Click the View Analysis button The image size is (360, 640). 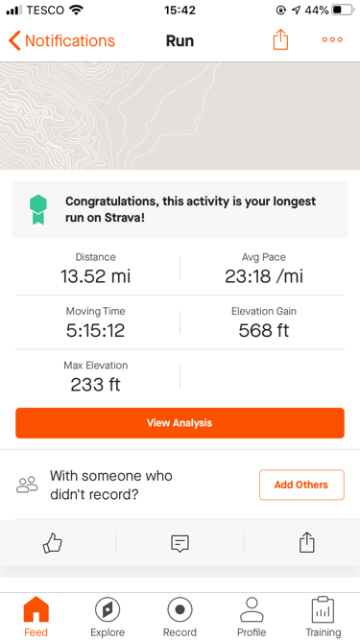[x=180, y=423]
